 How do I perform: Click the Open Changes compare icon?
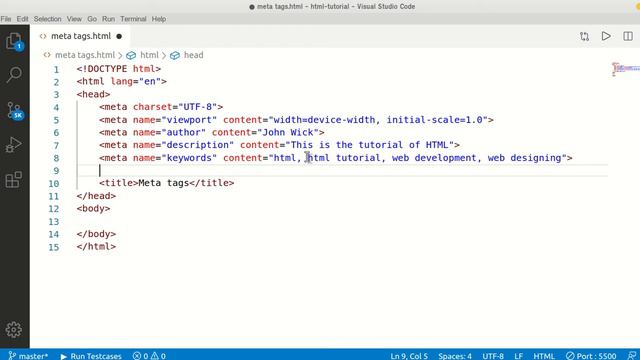(584, 36)
